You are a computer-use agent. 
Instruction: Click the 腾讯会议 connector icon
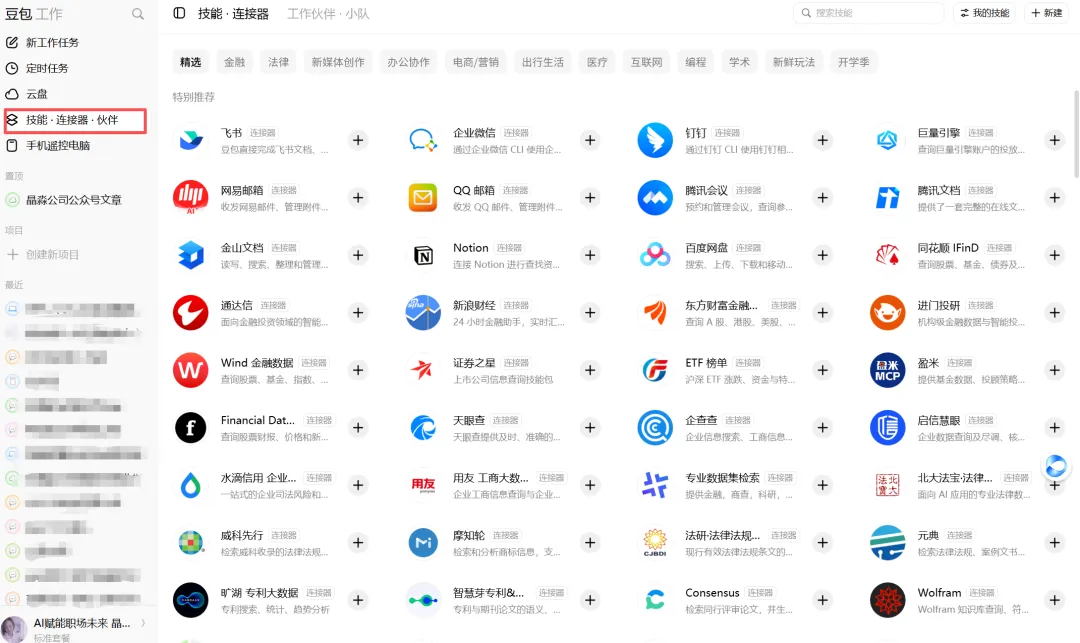[x=655, y=198]
